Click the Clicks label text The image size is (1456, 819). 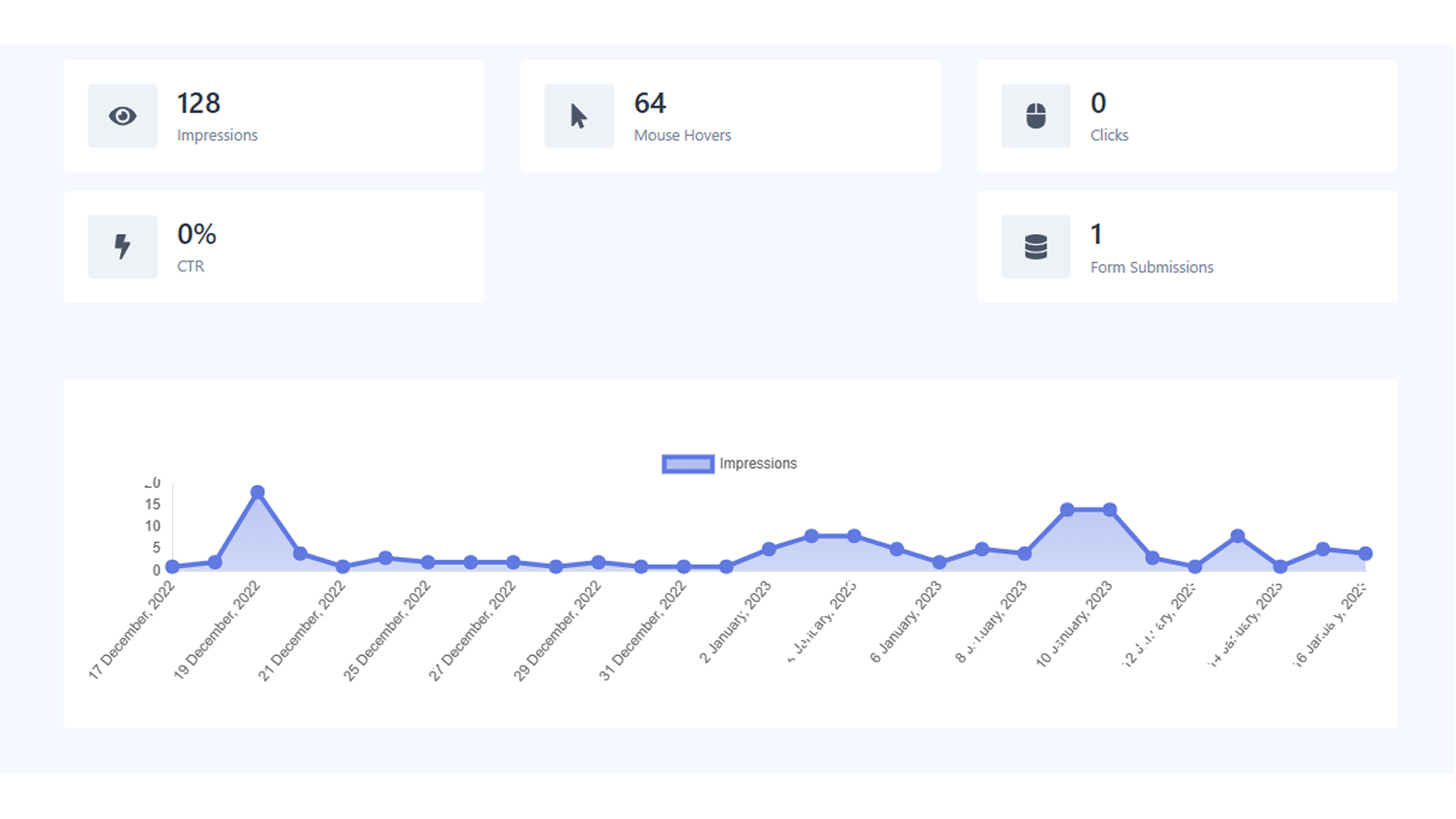(1109, 136)
